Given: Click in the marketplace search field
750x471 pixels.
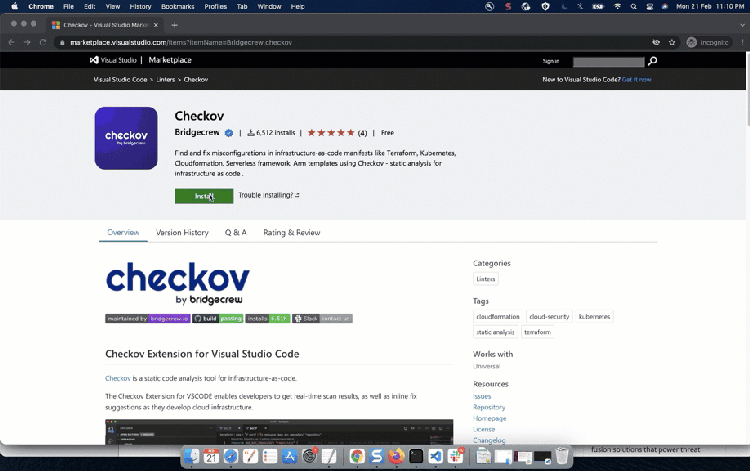Looking at the screenshot, I should [x=608, y=61].
